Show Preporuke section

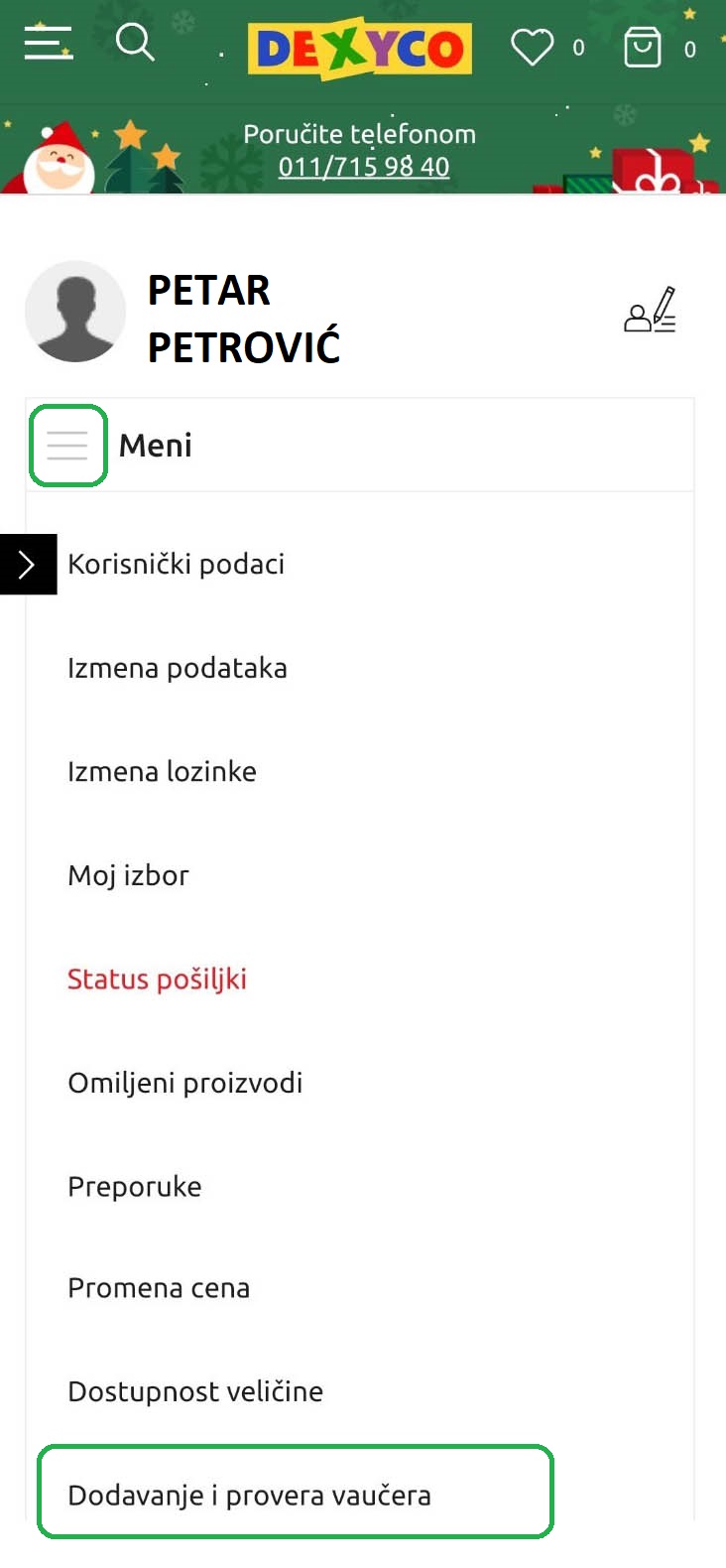point(135,1187)
